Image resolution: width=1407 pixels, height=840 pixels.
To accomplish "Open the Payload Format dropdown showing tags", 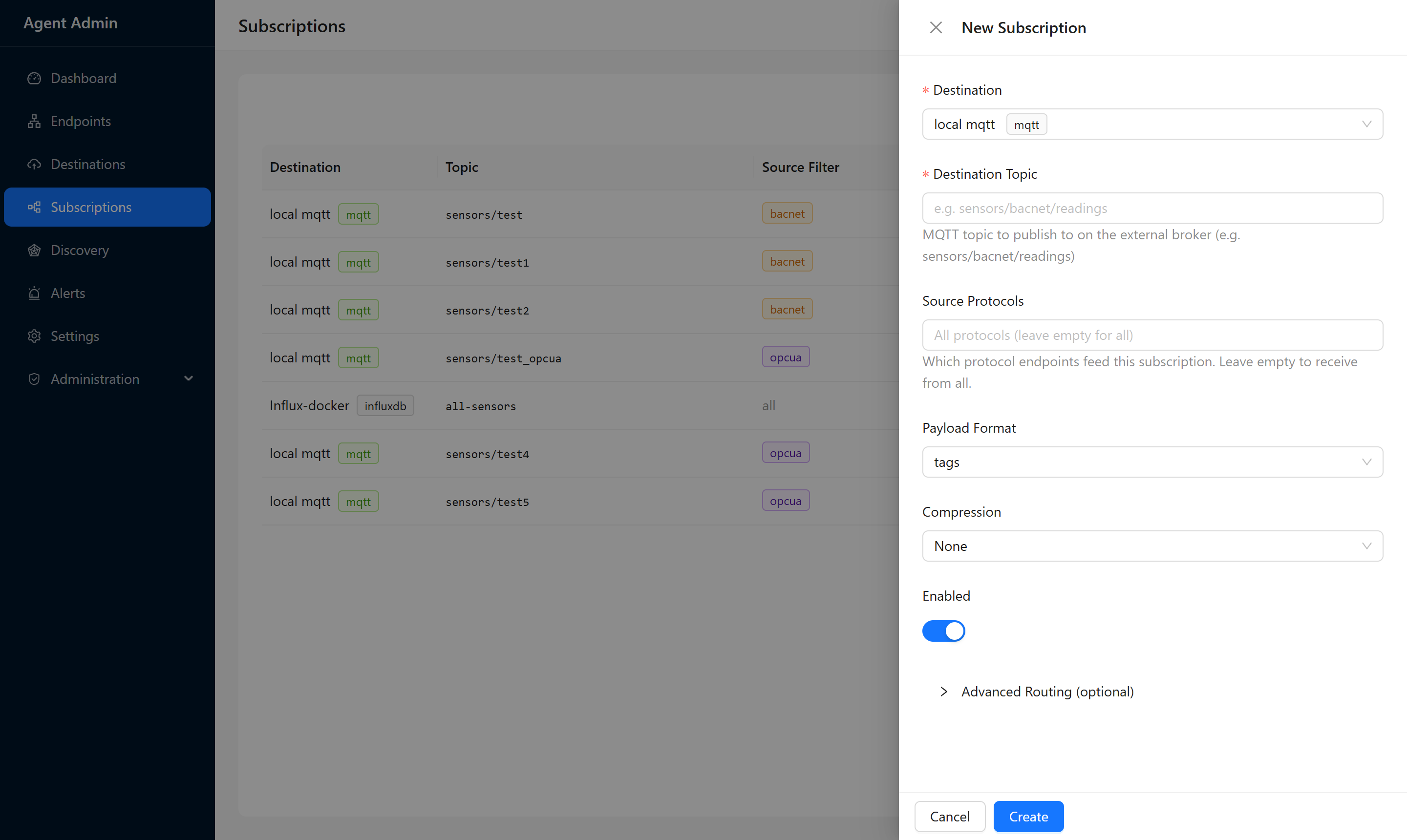I will tap(1152, 462).
